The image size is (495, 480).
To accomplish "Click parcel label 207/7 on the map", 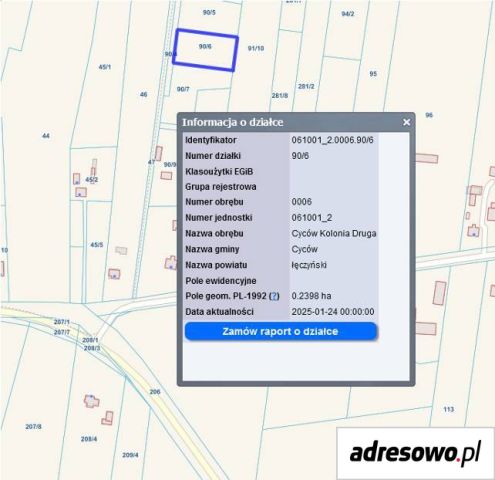I will coord(62,332).
